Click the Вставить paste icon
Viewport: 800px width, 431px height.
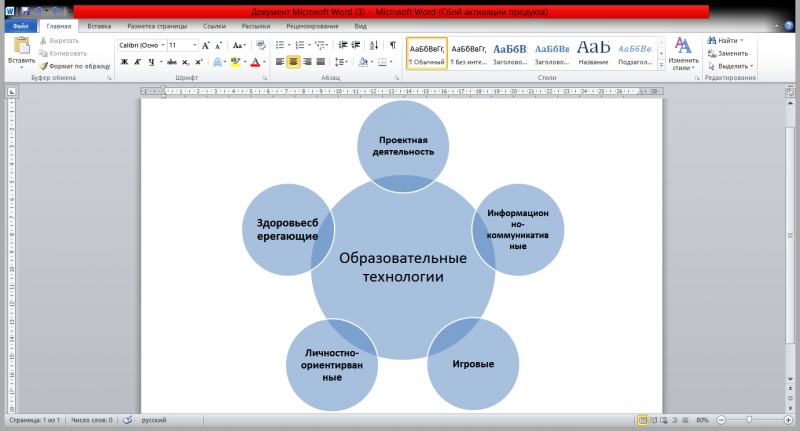tap(21, 46)
